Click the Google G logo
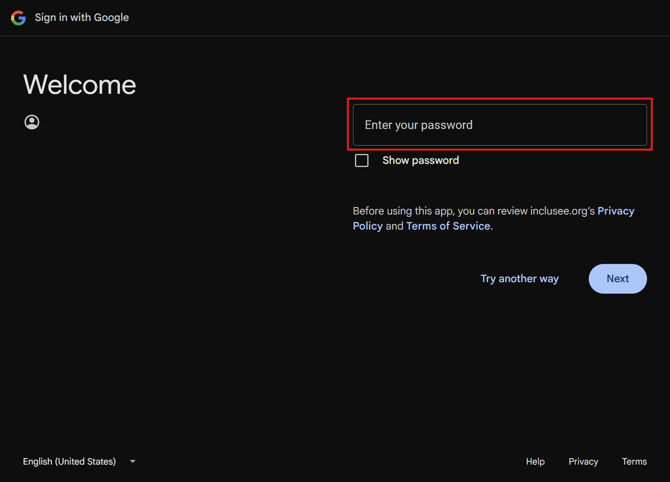 (x=18, y=18)
